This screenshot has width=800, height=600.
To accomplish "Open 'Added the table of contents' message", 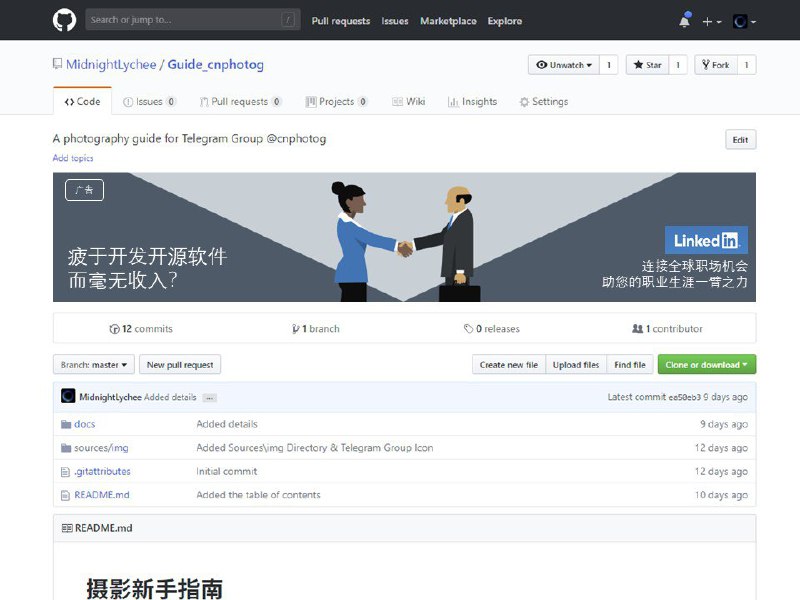I will tap(258, 495).
